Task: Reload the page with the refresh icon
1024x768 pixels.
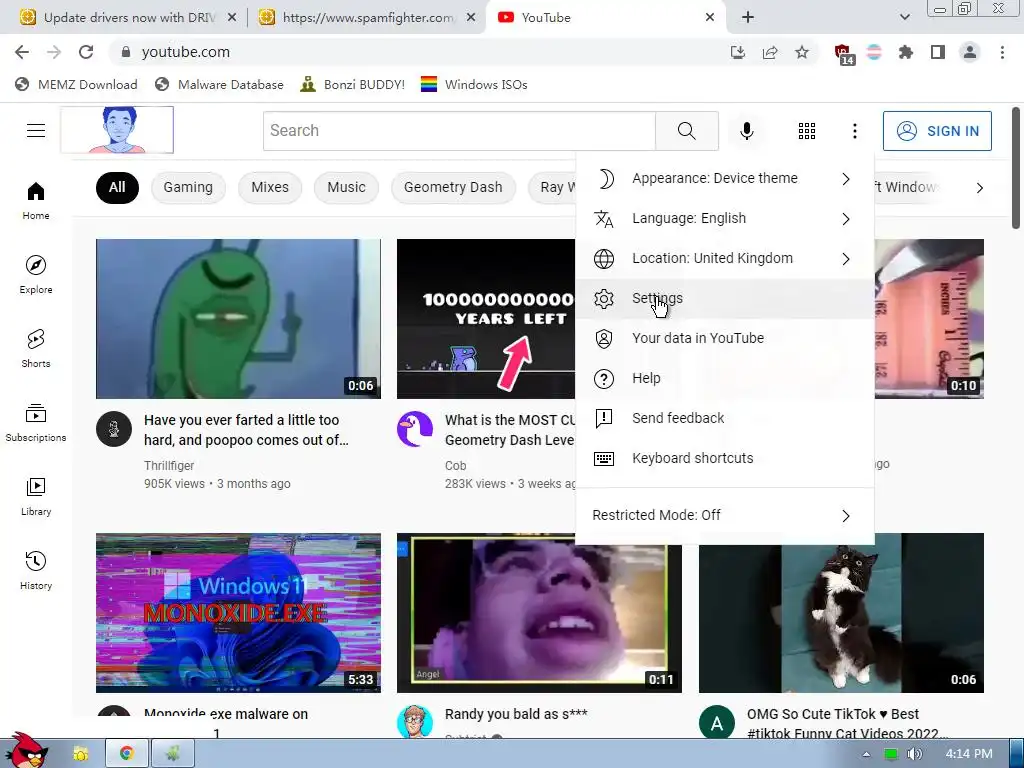Action: pos(86,52)
